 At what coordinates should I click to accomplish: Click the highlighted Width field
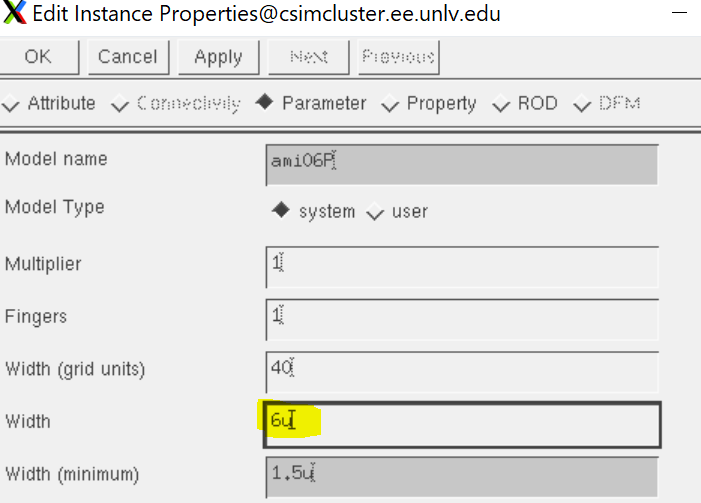462,423
